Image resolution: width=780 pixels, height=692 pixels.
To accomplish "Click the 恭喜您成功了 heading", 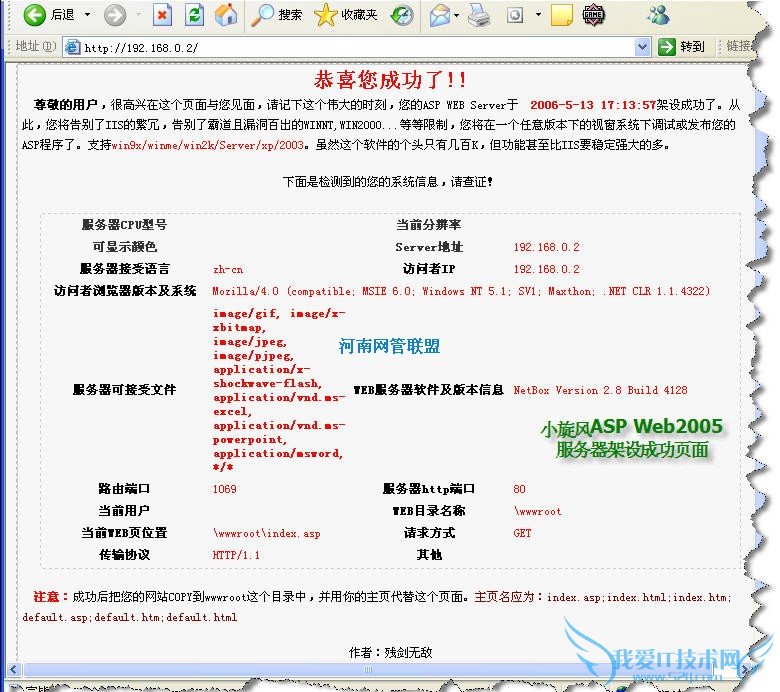I will coord(390,80).
